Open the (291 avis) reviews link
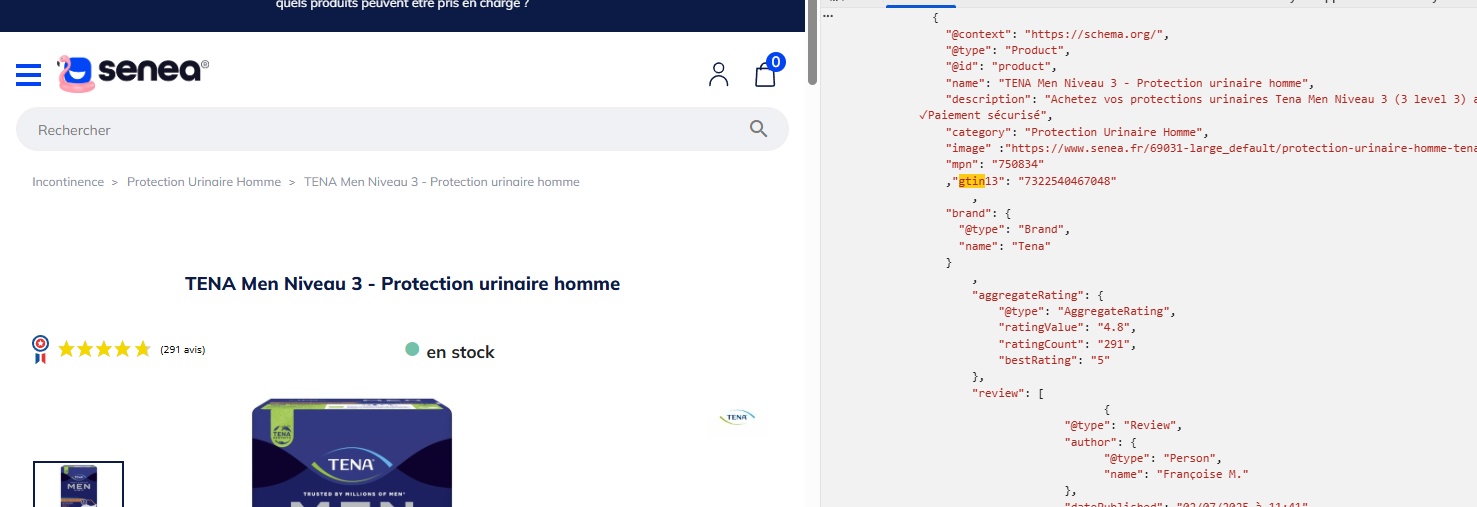The width and height of the screenshot is (1477, 507). (x=182, y=350)
